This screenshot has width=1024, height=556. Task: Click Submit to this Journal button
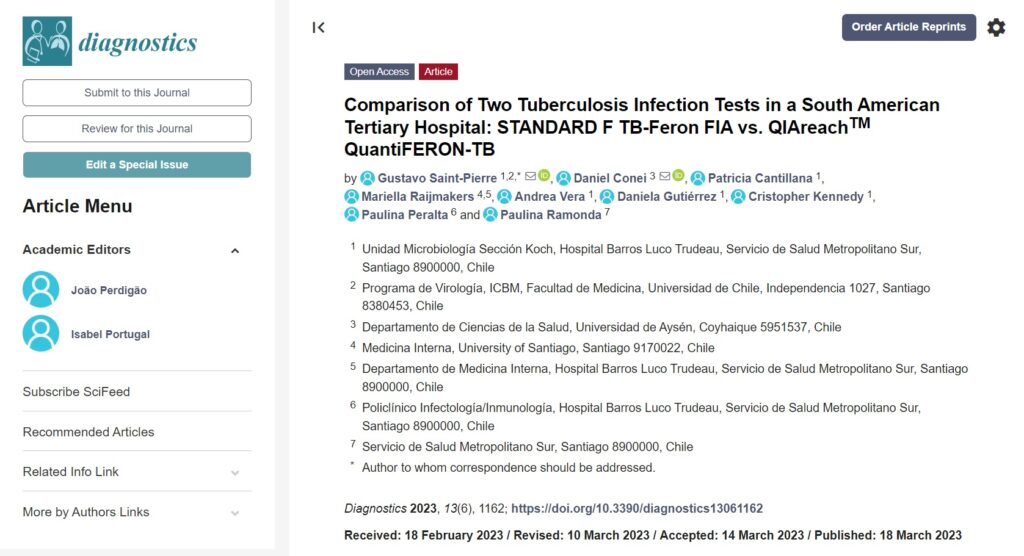pyautogui.click(x=136, y=93)
